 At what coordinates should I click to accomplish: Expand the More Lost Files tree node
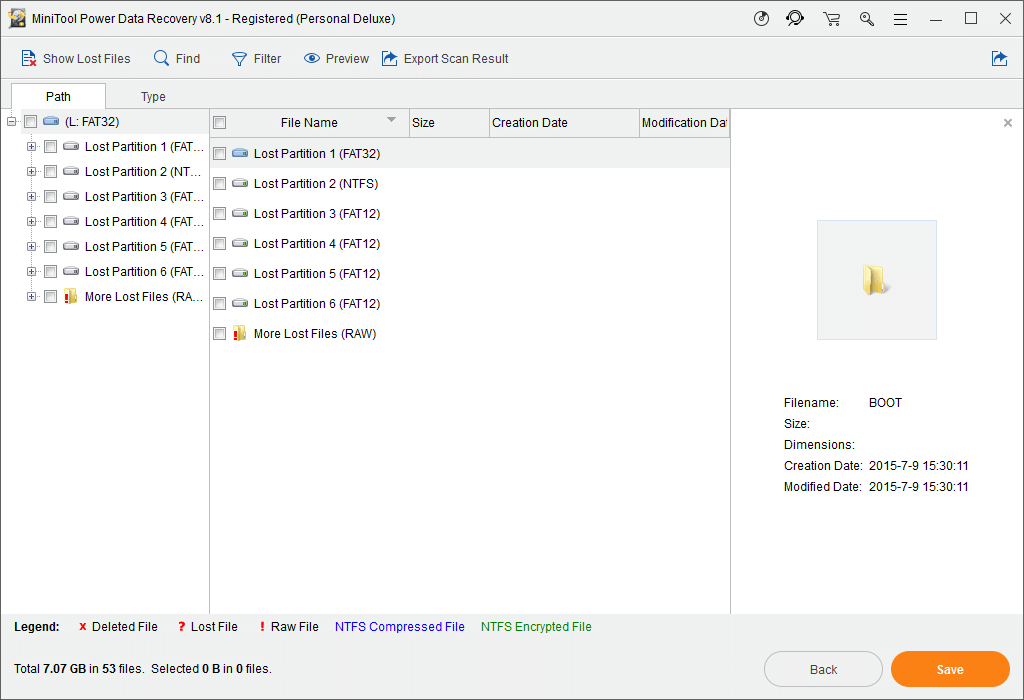(x=30, y=296)
